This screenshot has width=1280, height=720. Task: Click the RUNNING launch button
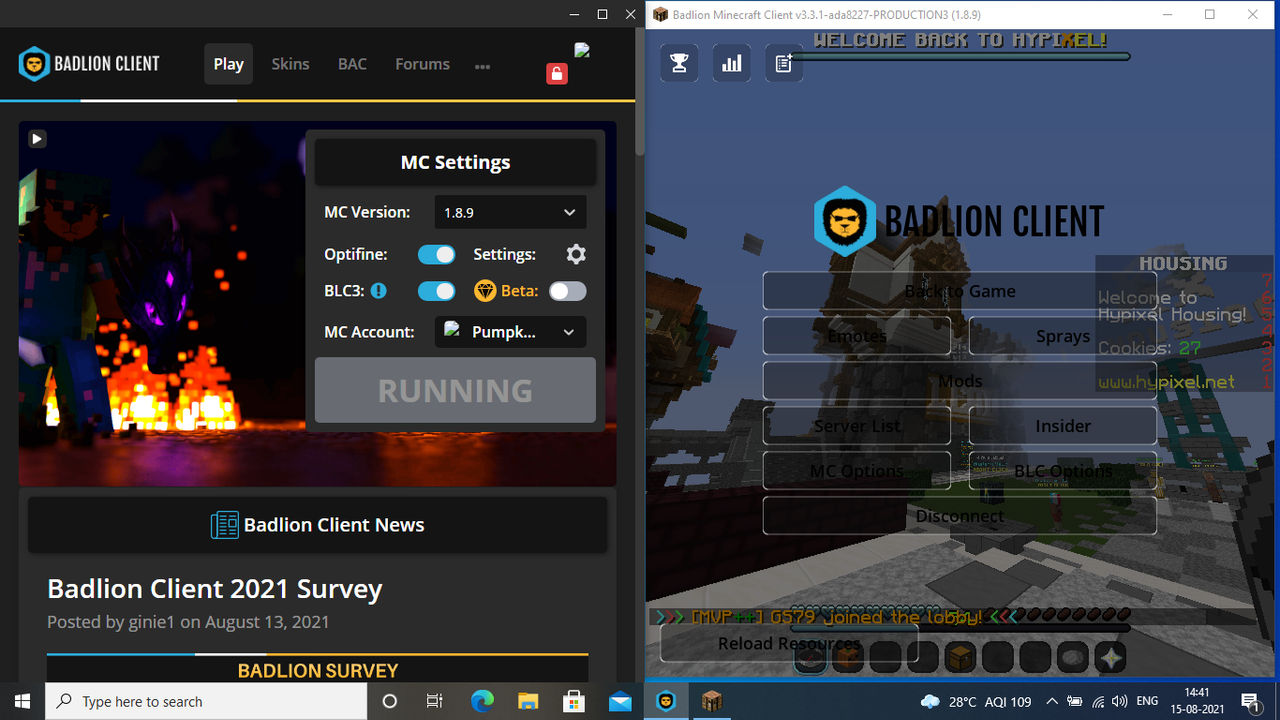(455, 390)
